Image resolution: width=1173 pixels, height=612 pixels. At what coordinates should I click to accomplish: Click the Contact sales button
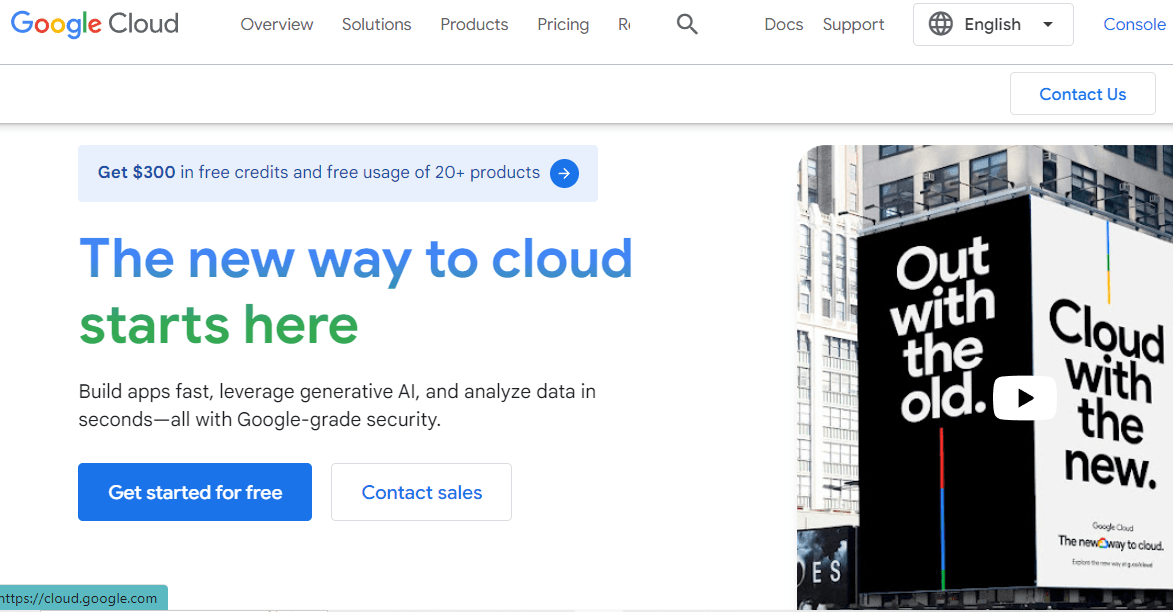coord(421,492)
